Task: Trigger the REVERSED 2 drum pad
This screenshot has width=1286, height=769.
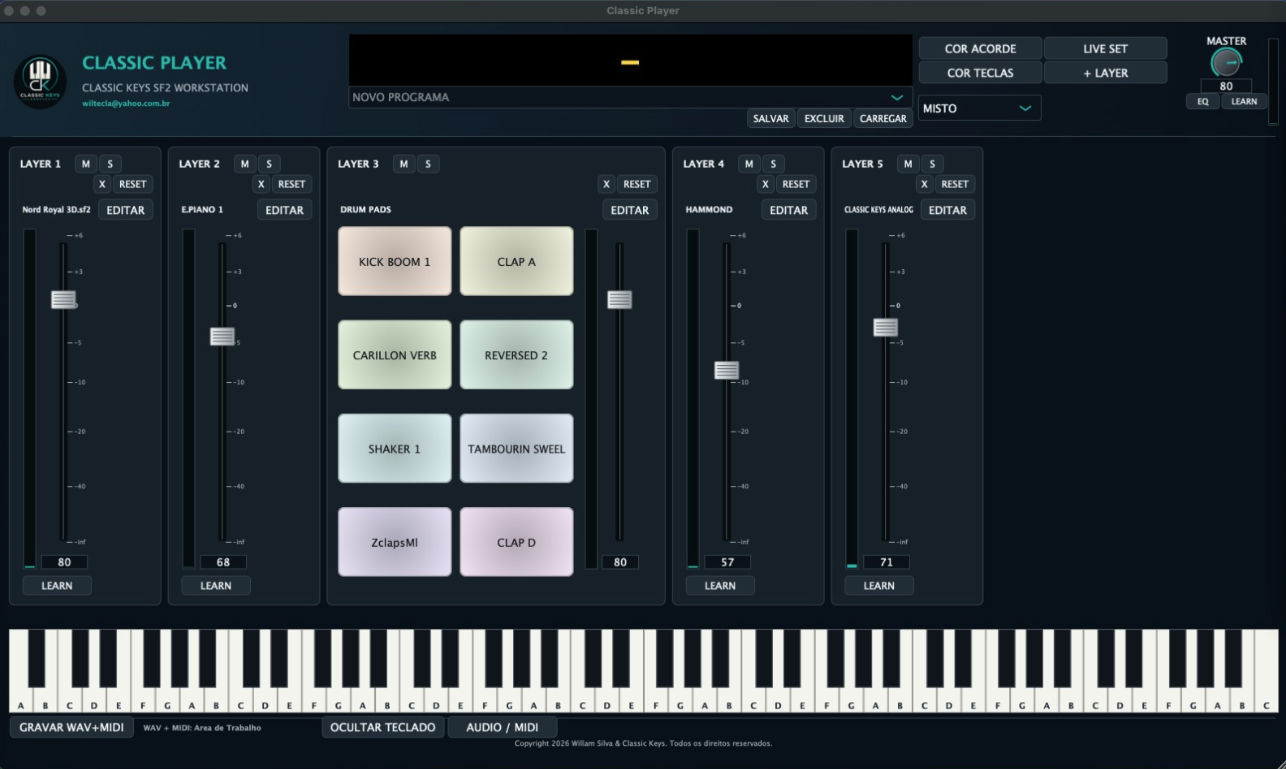Action: [x=517, y=355]
